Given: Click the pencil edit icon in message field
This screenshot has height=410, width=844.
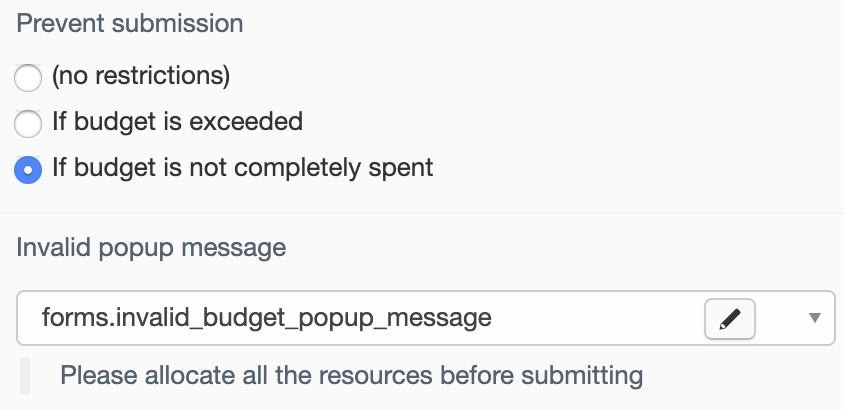Looking at the screenshot, I should pos(729,319).
